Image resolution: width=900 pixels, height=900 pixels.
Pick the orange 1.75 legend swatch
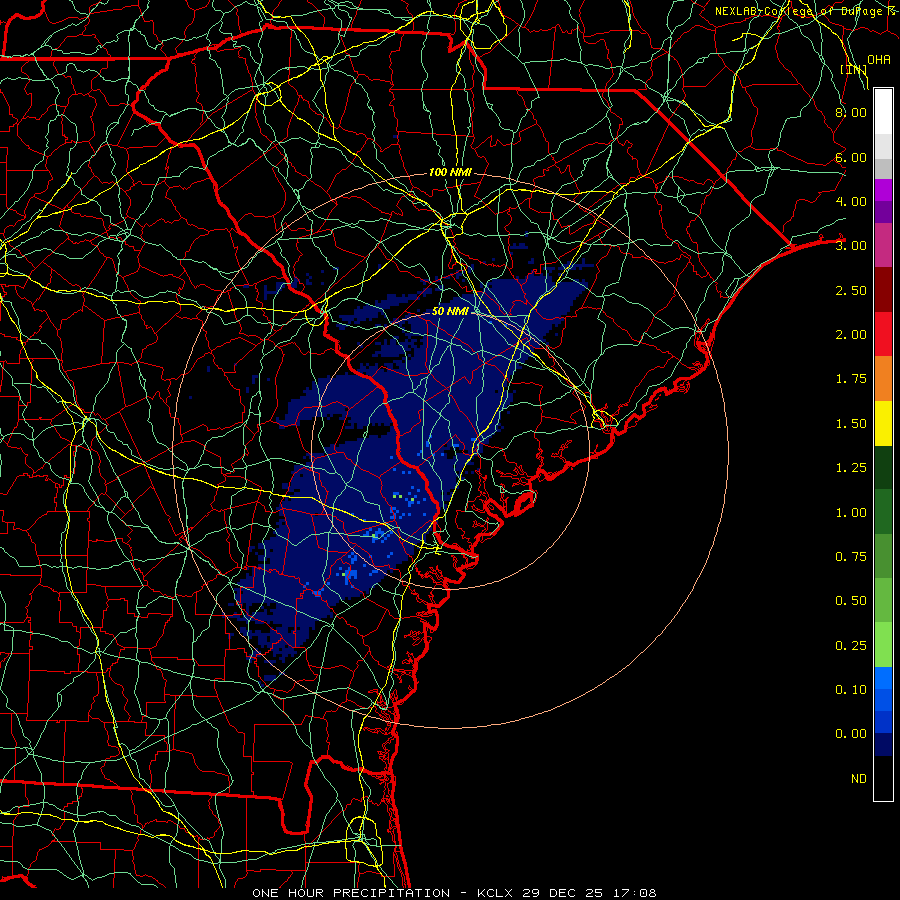click(x=883, y=378)
